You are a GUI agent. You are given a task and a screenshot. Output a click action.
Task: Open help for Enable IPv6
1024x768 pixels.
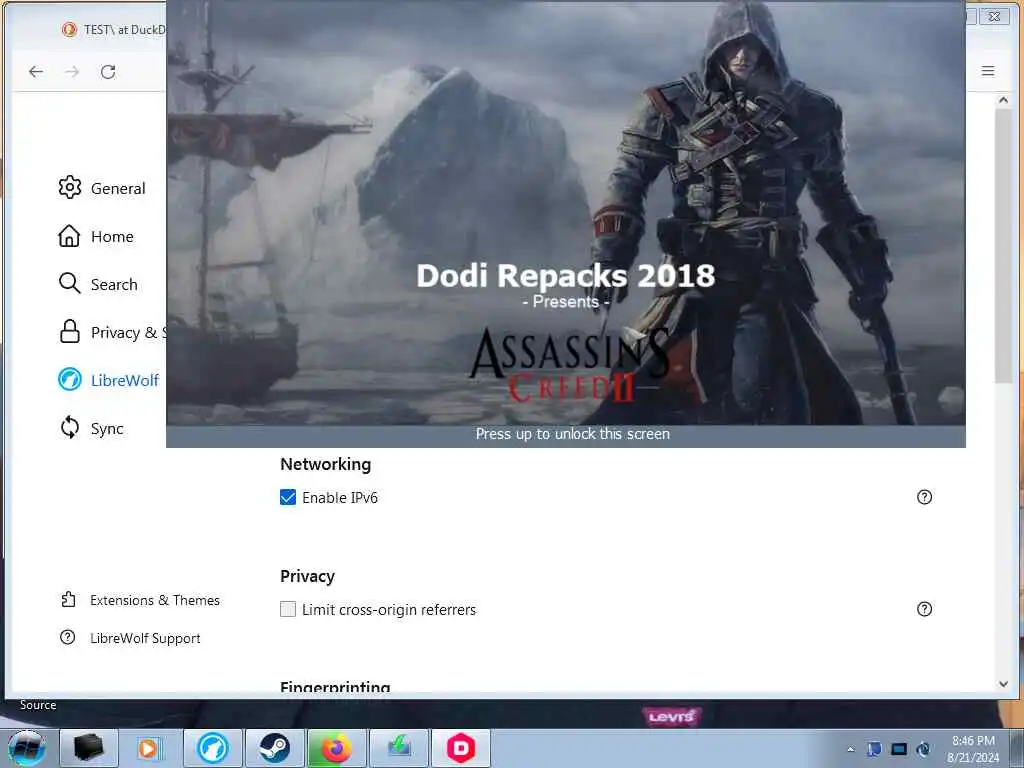(925, 497)
